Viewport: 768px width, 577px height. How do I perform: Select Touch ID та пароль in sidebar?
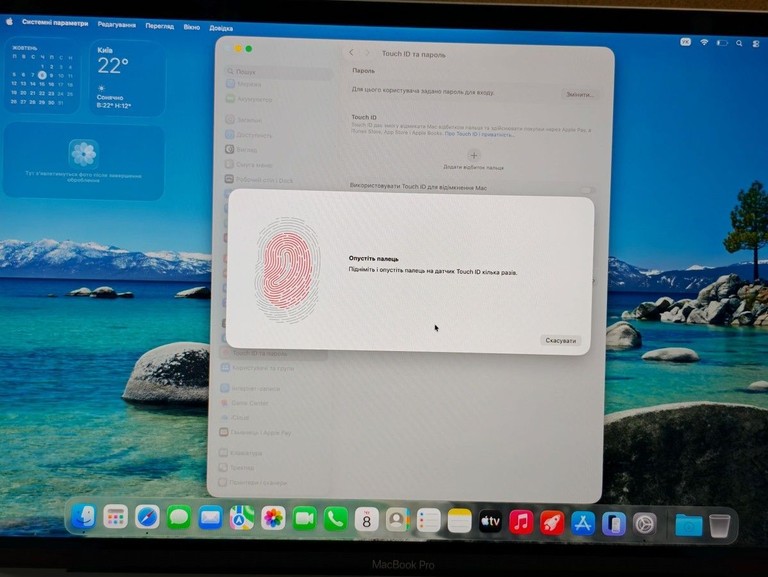coord(274,353)
